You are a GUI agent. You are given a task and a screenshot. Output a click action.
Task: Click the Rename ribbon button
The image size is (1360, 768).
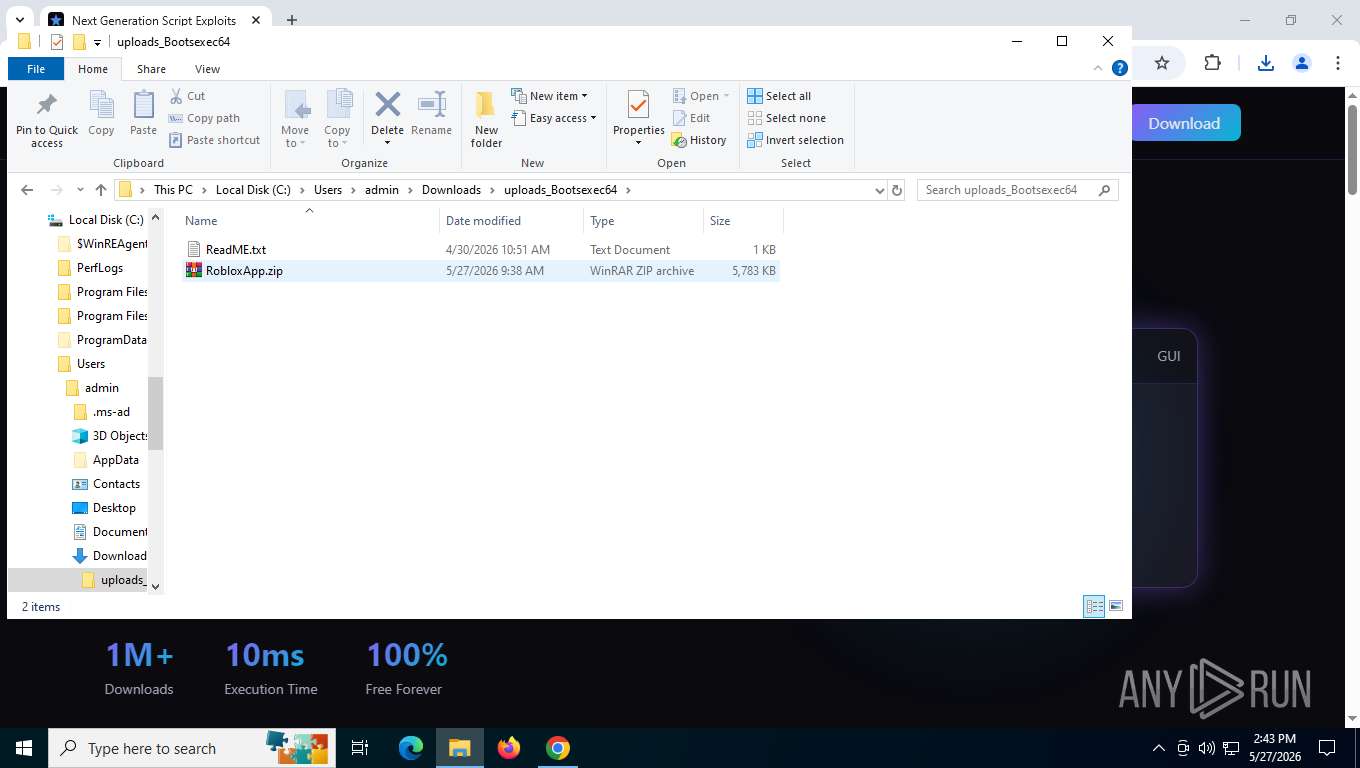[431, 114]
